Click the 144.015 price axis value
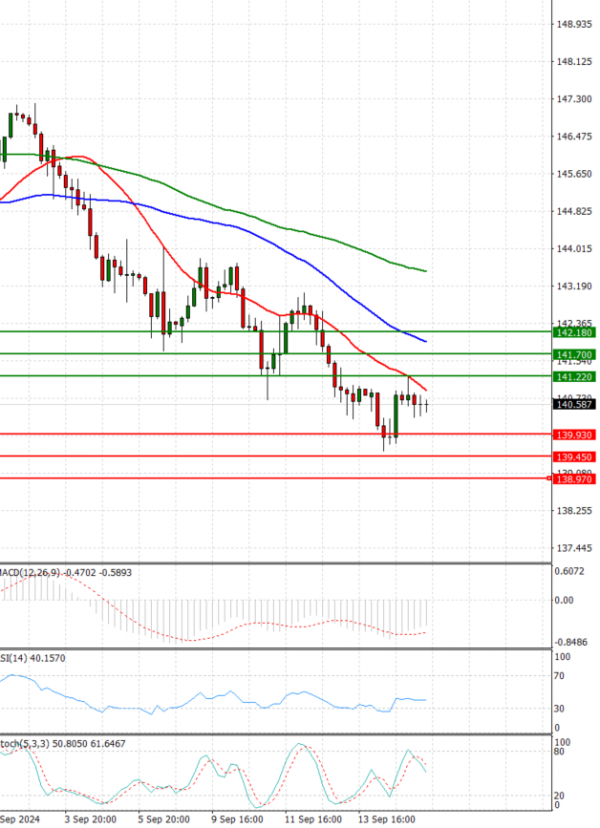This screenshot has height=828, width=600. pos(574,249)
